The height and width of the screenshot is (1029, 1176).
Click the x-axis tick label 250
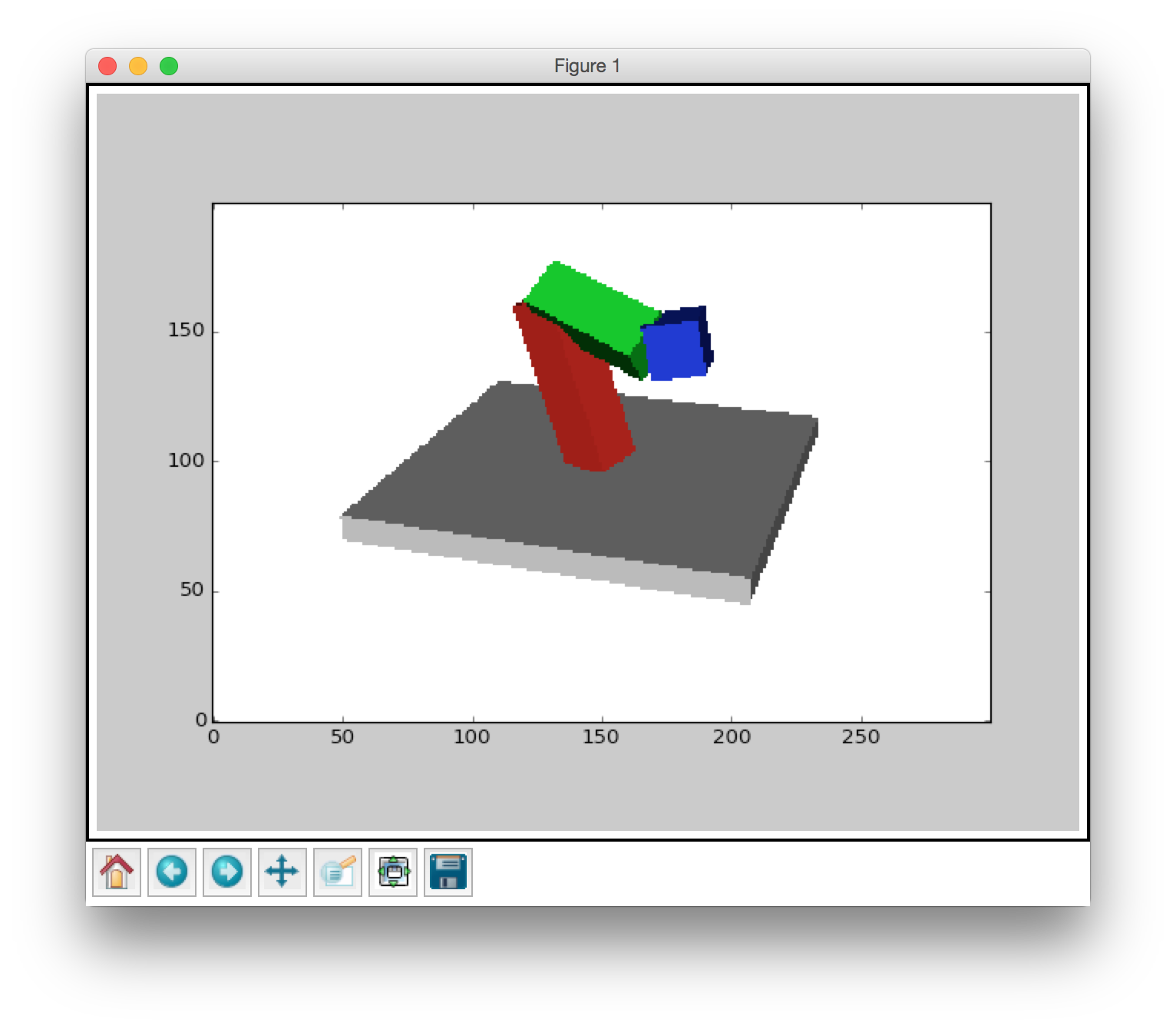[x=861, y=737]
